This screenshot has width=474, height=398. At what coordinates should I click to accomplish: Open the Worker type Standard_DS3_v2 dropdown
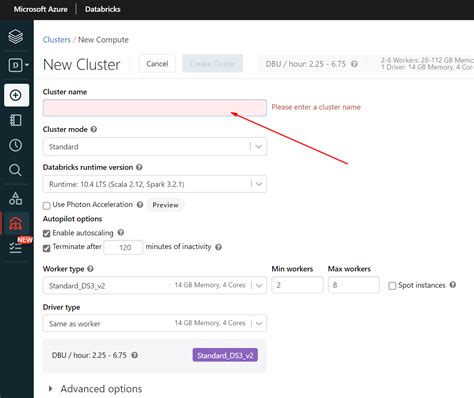pyautogui.click(x=155, y=285)
